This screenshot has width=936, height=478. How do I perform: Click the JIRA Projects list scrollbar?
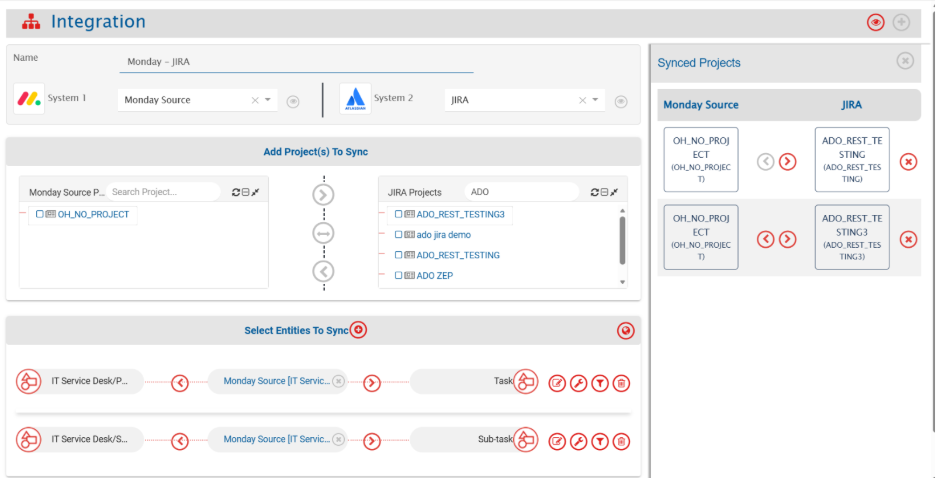coord(623,240)
